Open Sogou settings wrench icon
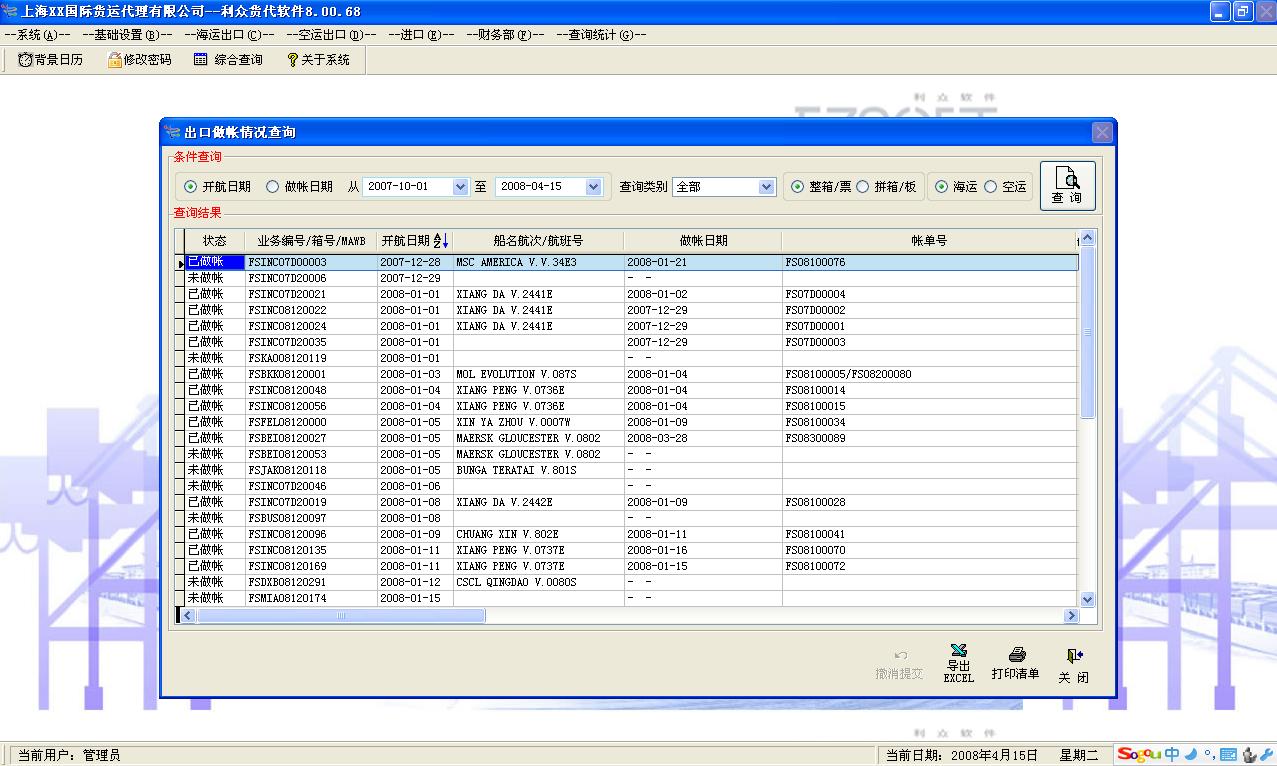 coord(1266,754)
